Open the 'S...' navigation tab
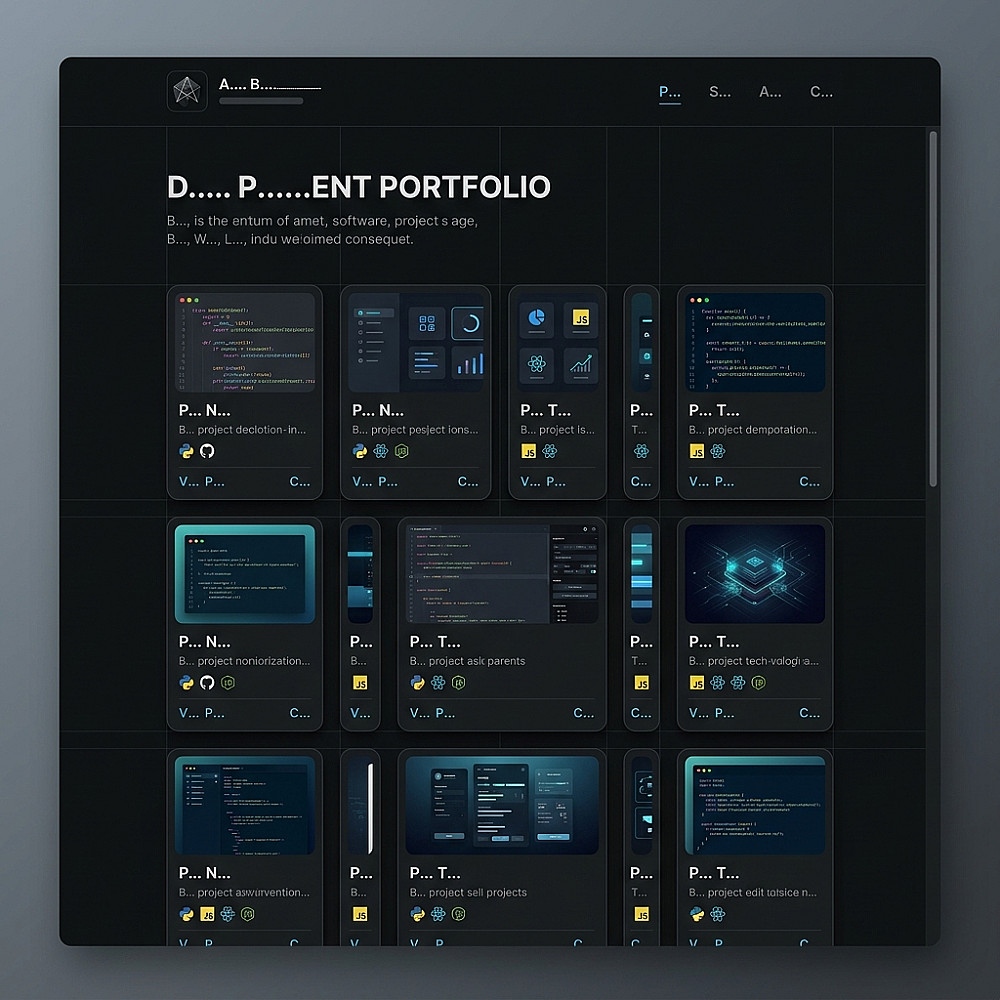1000x1000 pixels. (x=720, y=92)
